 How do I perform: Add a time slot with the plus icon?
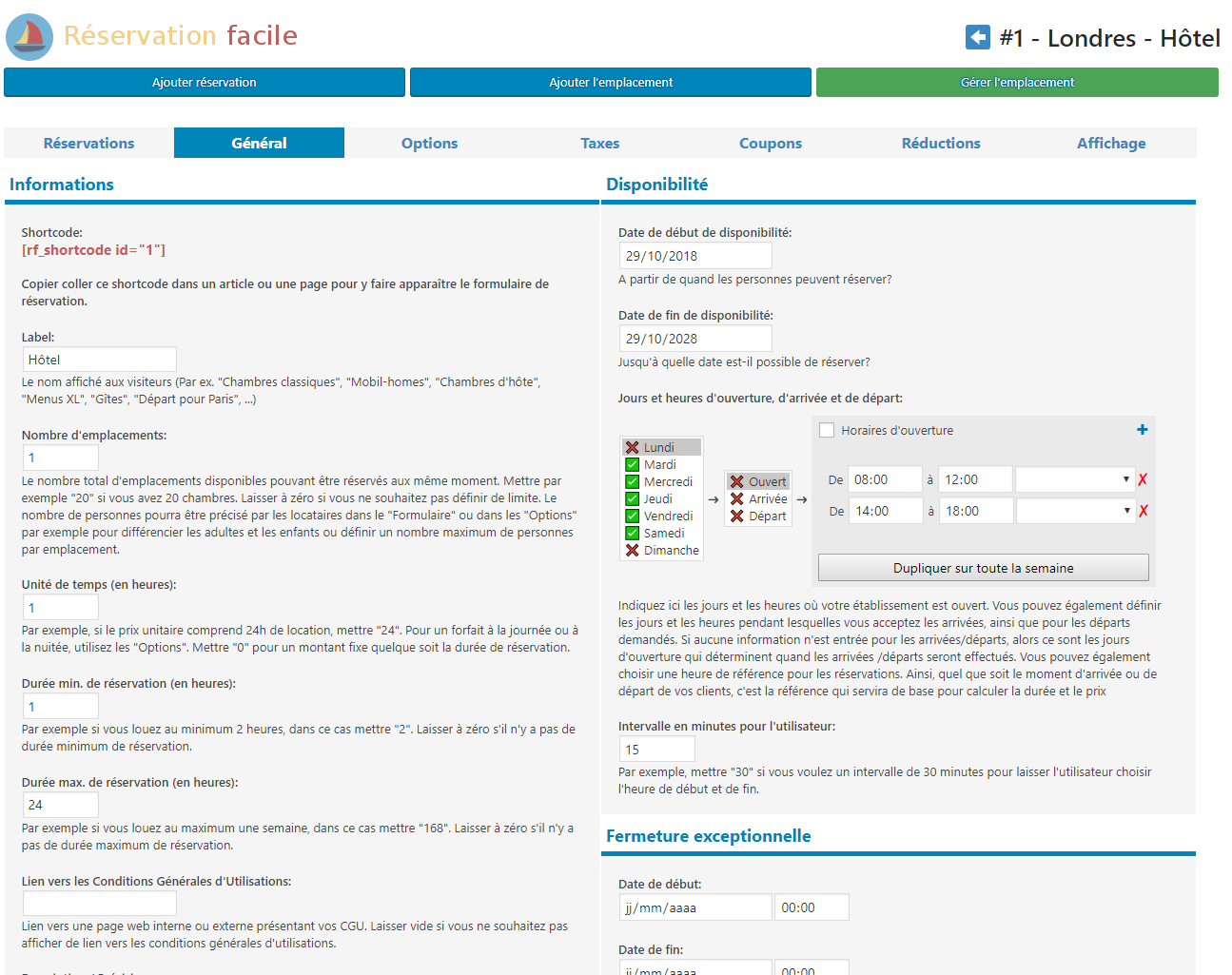[1142, 430]
